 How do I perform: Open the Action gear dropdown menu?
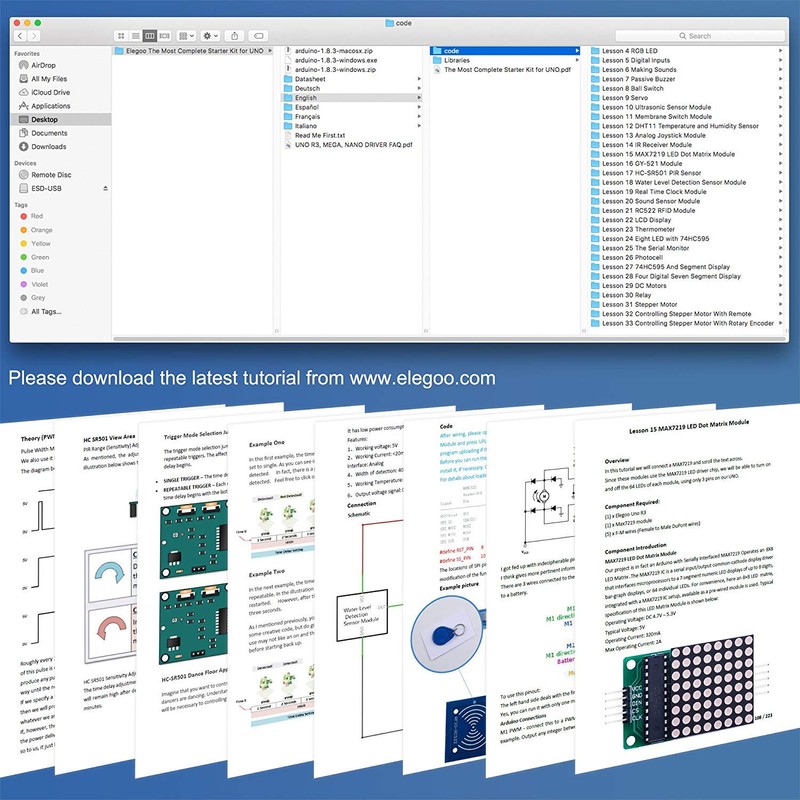[x=212, y=35]
